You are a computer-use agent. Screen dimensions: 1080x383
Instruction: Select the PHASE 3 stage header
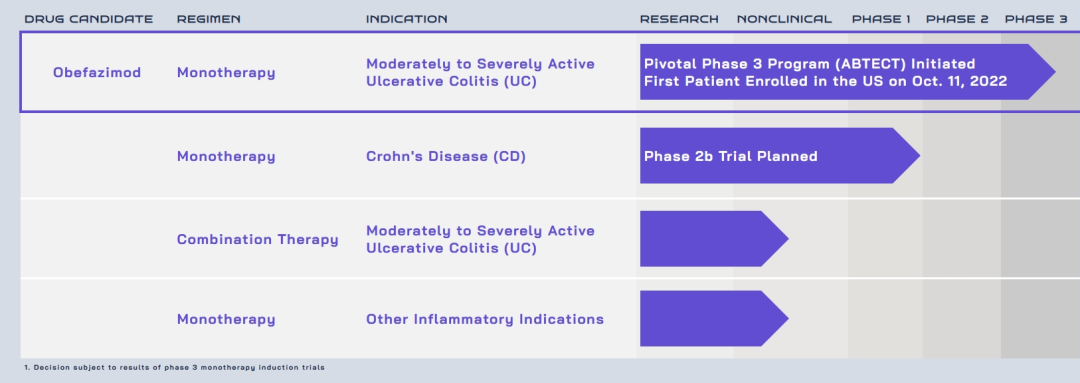pyautogui.click(x=1036, y=19)
